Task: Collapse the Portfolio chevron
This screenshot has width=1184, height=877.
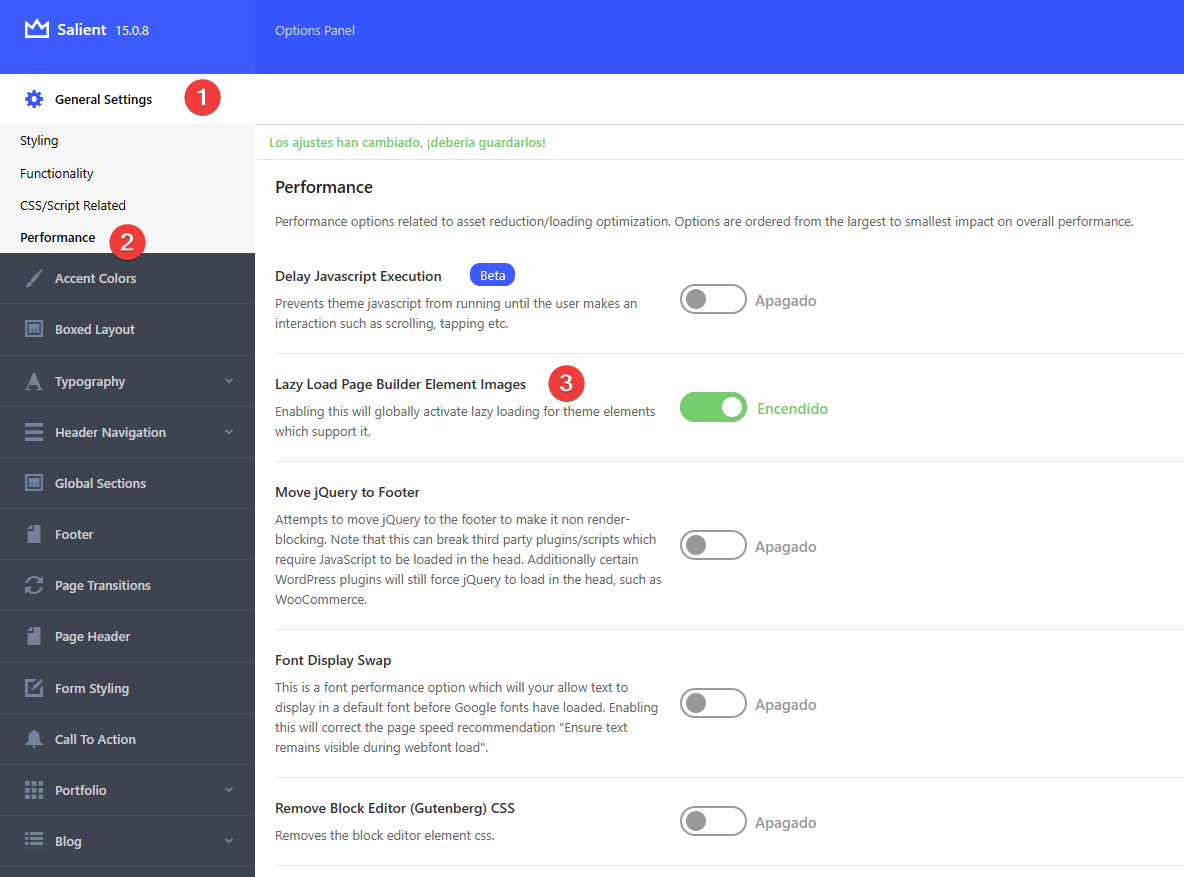Action: [228, 790]
